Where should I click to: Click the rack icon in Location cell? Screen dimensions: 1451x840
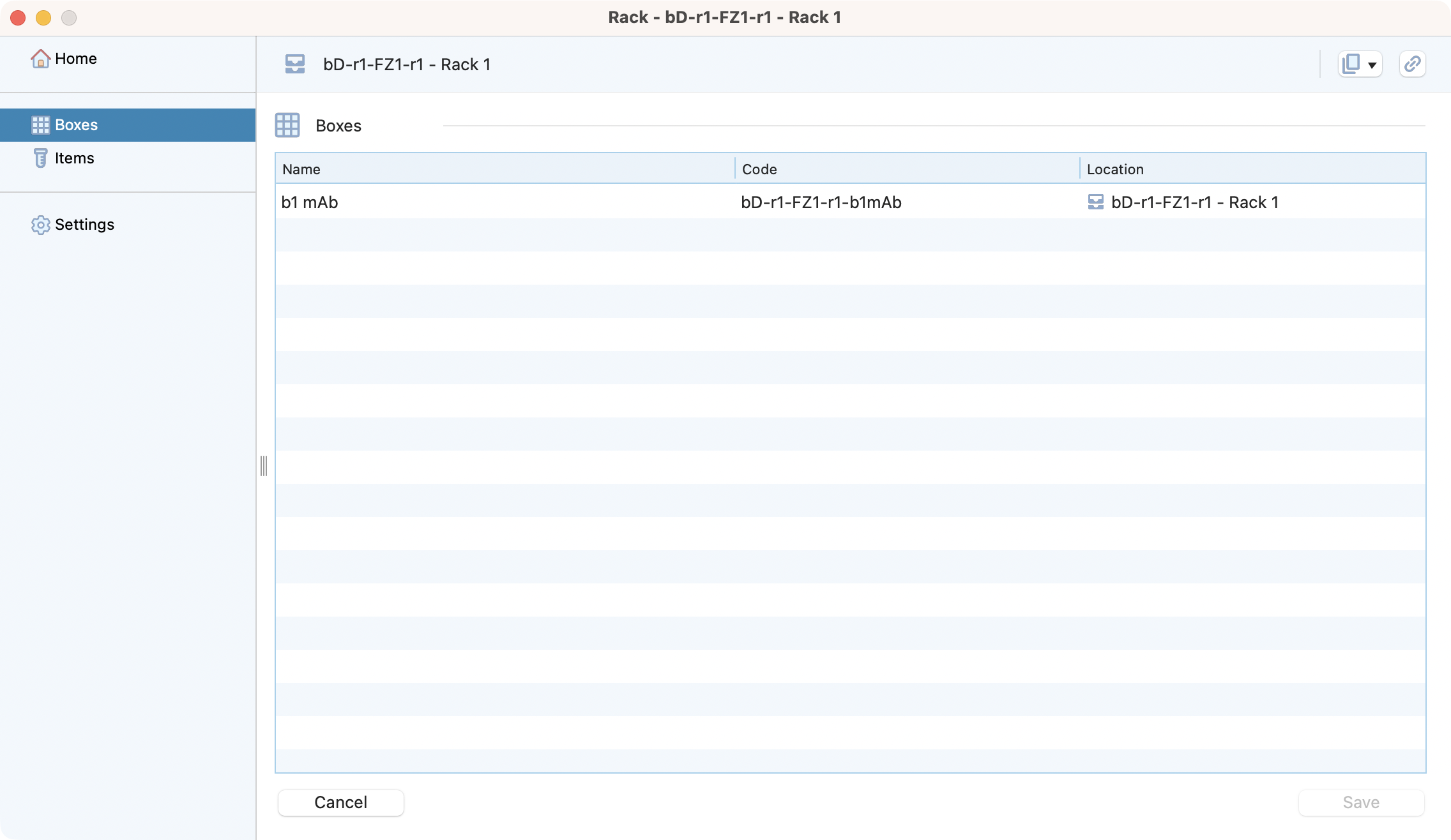click(1095, 202)
